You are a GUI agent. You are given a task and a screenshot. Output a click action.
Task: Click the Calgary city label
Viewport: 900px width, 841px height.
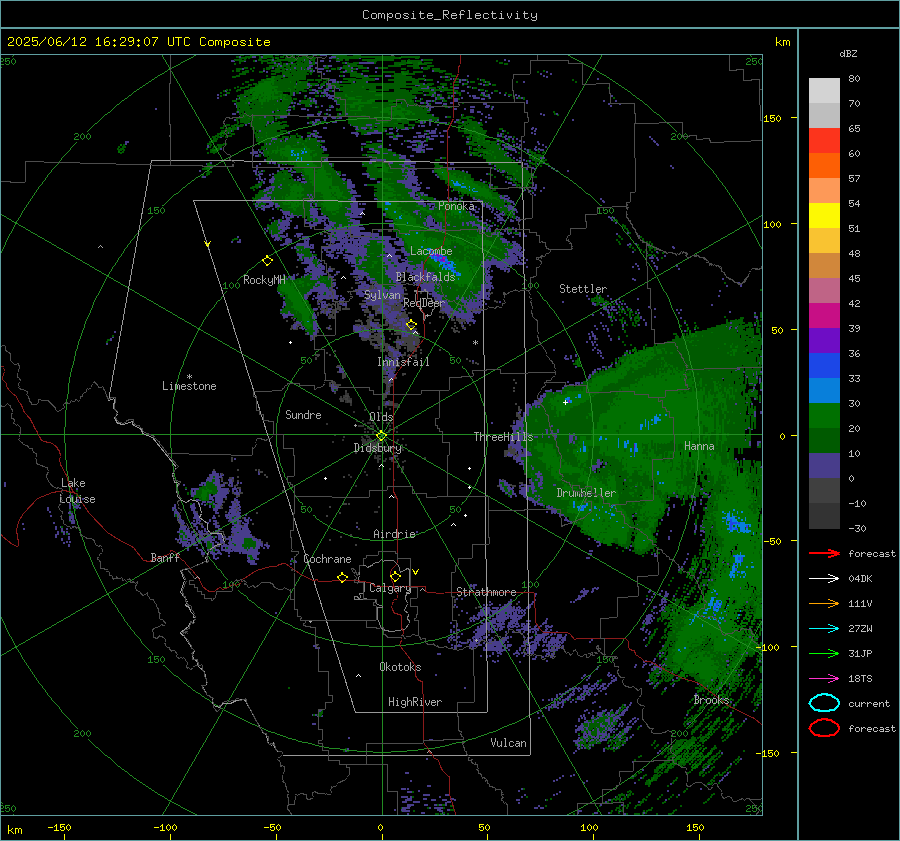point(390,588)
